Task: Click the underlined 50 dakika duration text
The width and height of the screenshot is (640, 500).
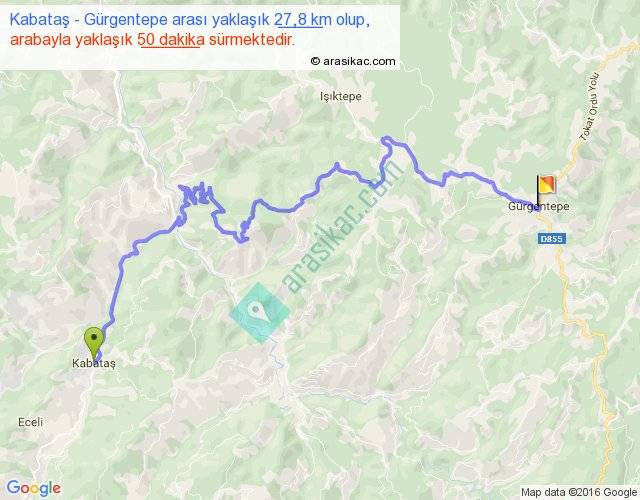Action: (x=171, y=40)
